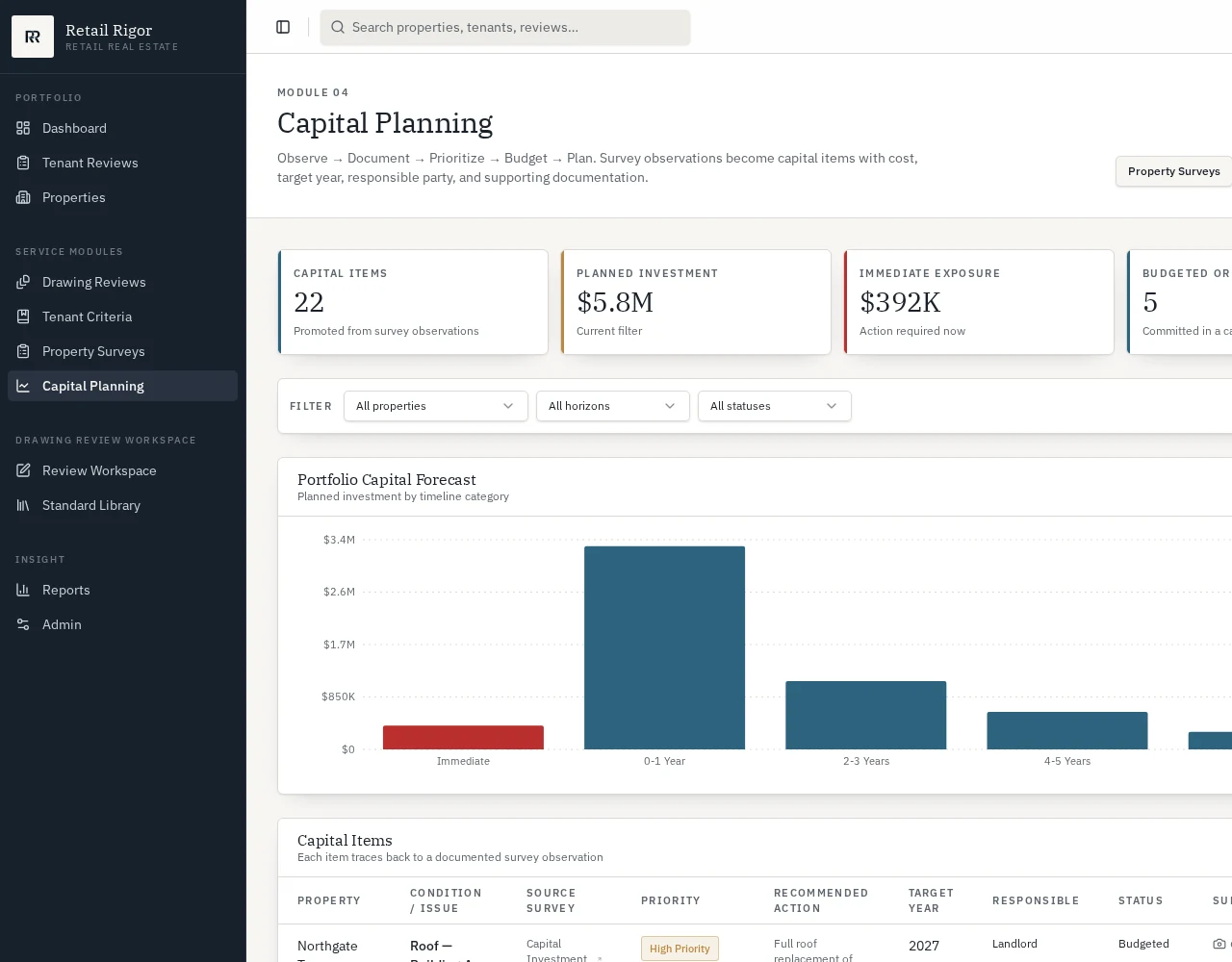
Task: Click the Tenant Criteria icon
Action: [x=23, y=316]
